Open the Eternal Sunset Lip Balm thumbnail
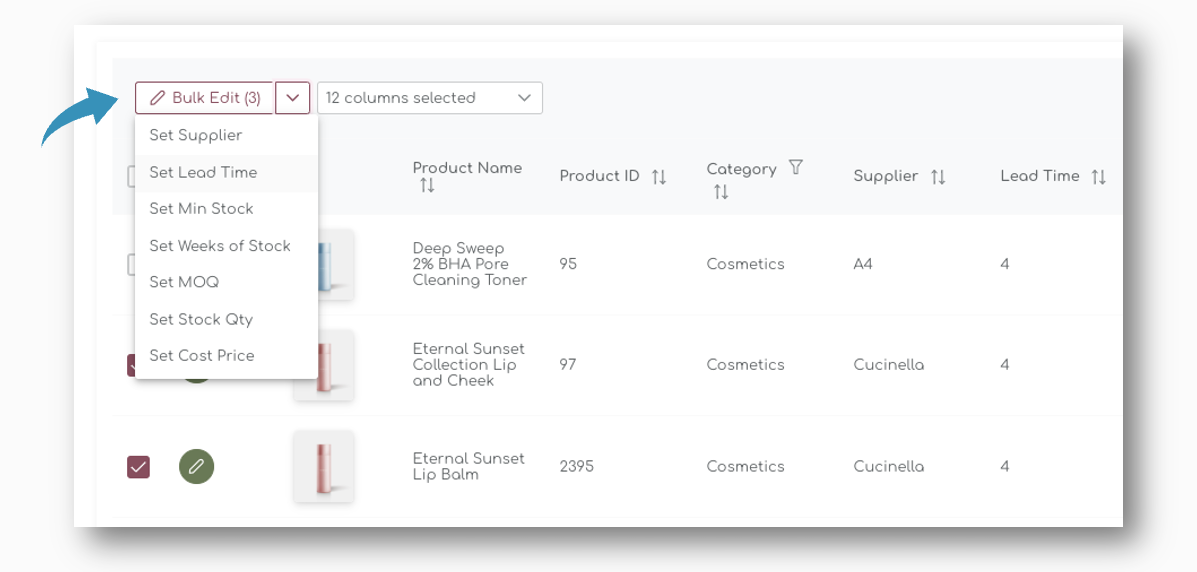This screenshot has width=1197, height=572. pyautogui.click(x=324, y=466)
